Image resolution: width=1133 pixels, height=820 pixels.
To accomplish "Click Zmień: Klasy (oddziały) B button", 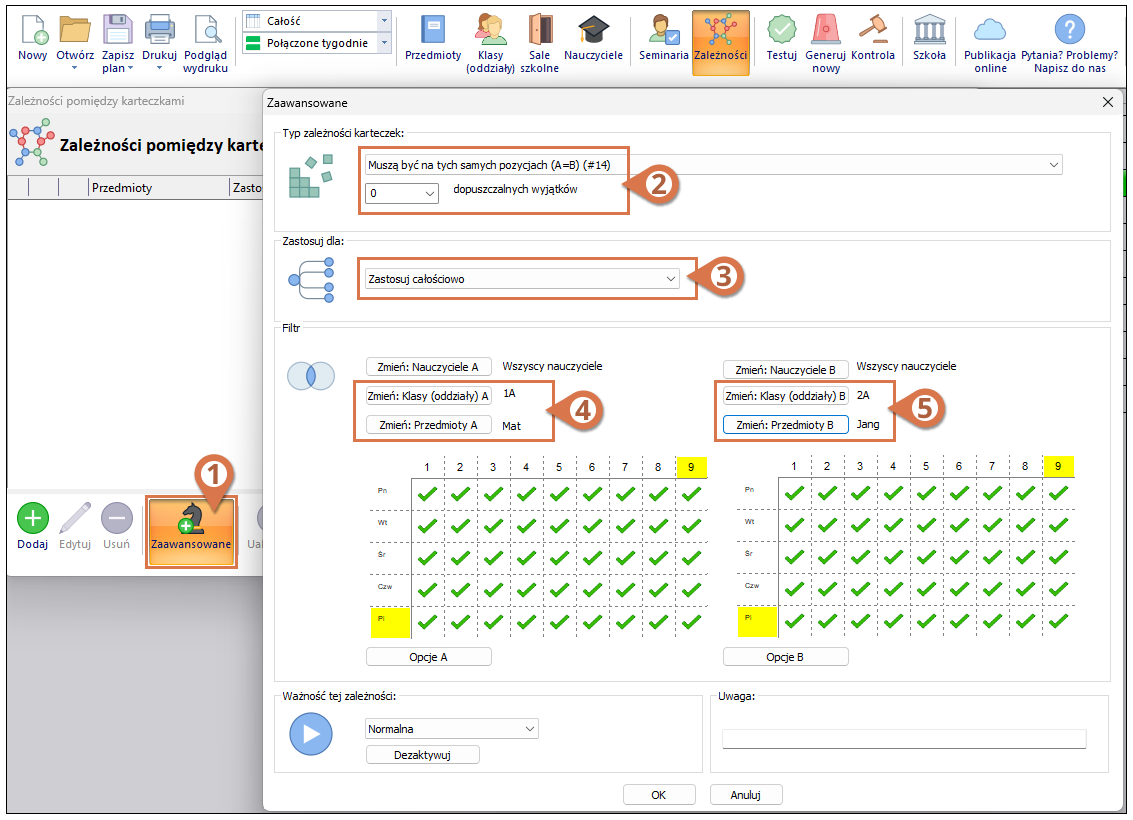I will click(x=785, y=396).
